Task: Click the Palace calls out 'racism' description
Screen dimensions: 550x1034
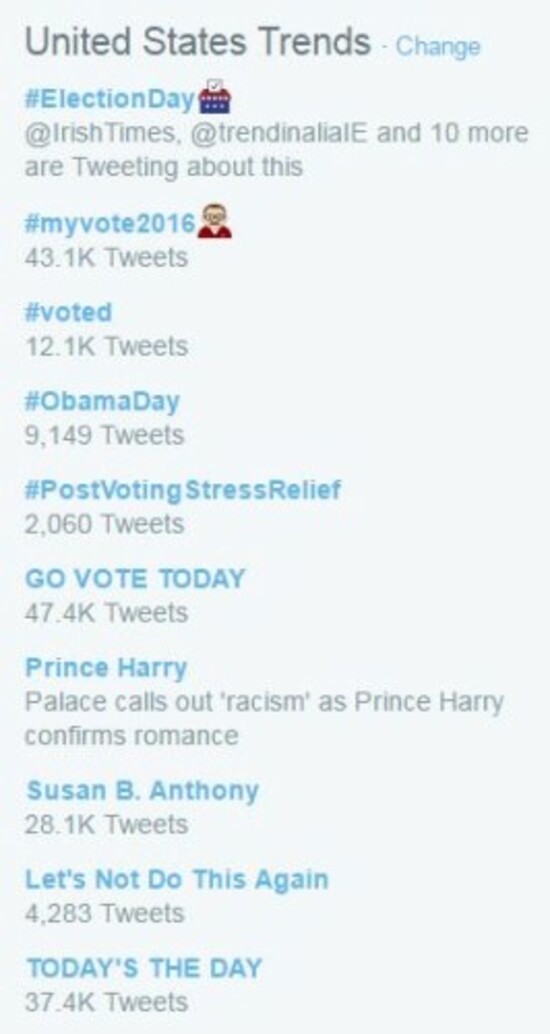Action: pos(264,718)
